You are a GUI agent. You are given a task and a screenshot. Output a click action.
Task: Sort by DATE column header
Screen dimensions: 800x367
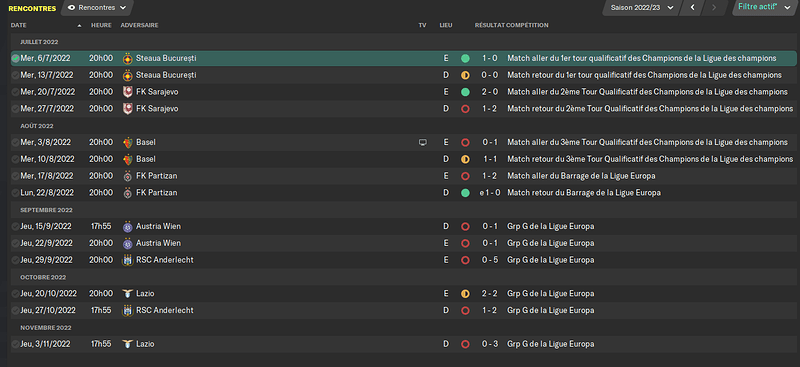click(18, 25)
